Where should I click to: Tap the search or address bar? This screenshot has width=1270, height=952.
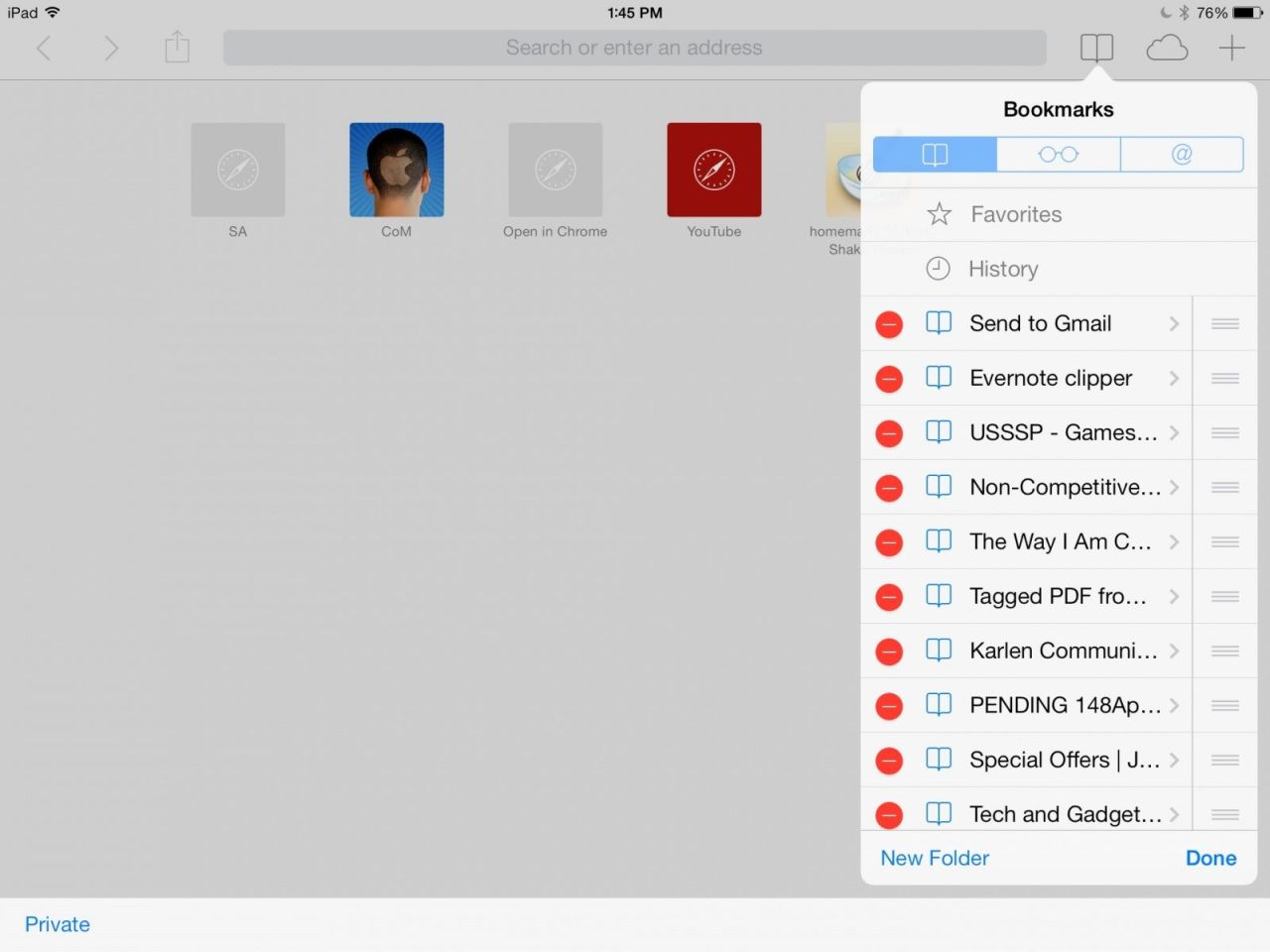click(634, 47)
